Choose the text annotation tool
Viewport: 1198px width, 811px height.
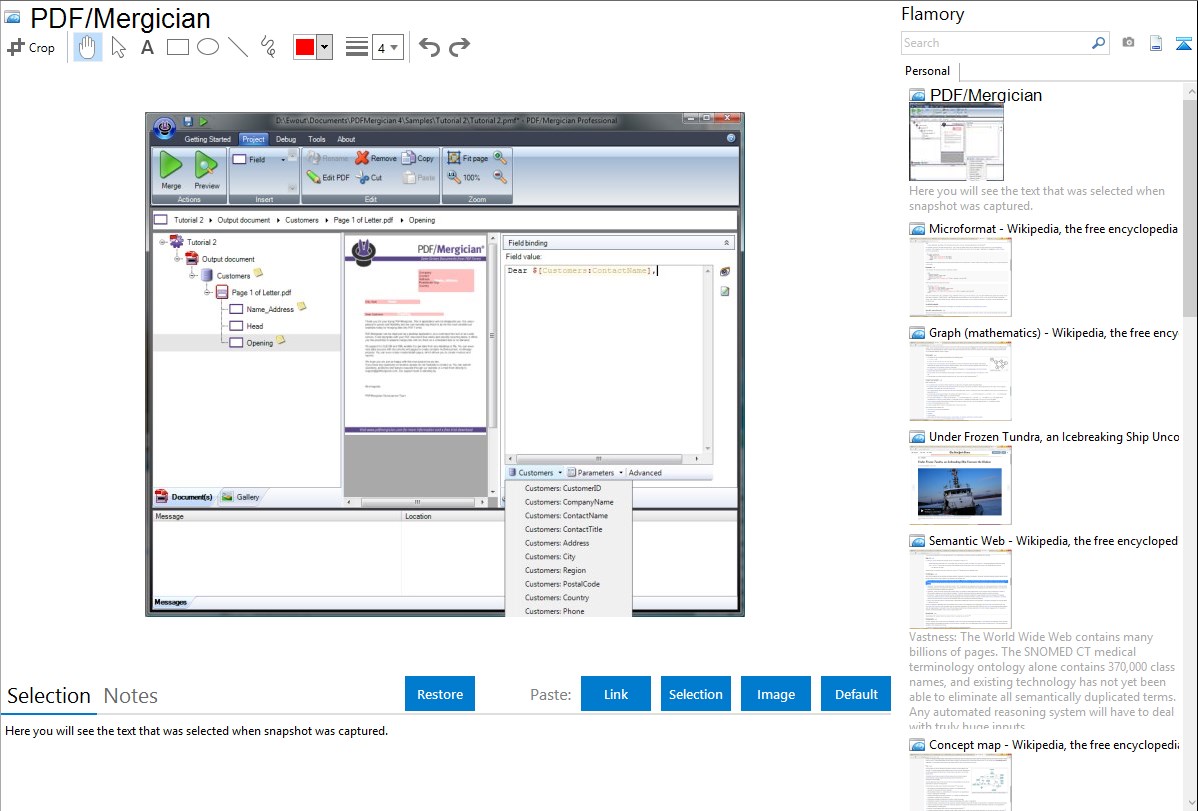click(147, 47)
